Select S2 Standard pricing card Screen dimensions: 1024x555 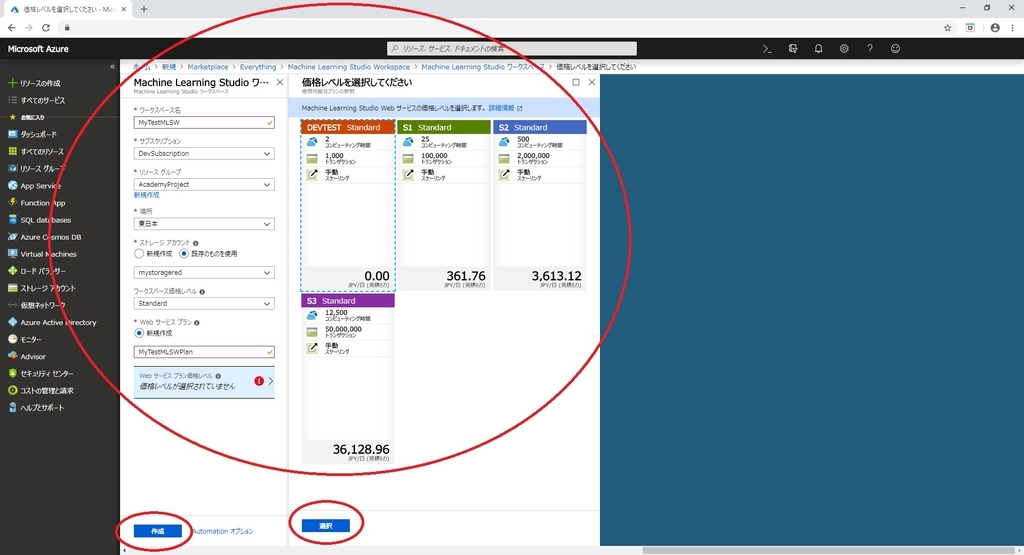[x=539, y=205]
